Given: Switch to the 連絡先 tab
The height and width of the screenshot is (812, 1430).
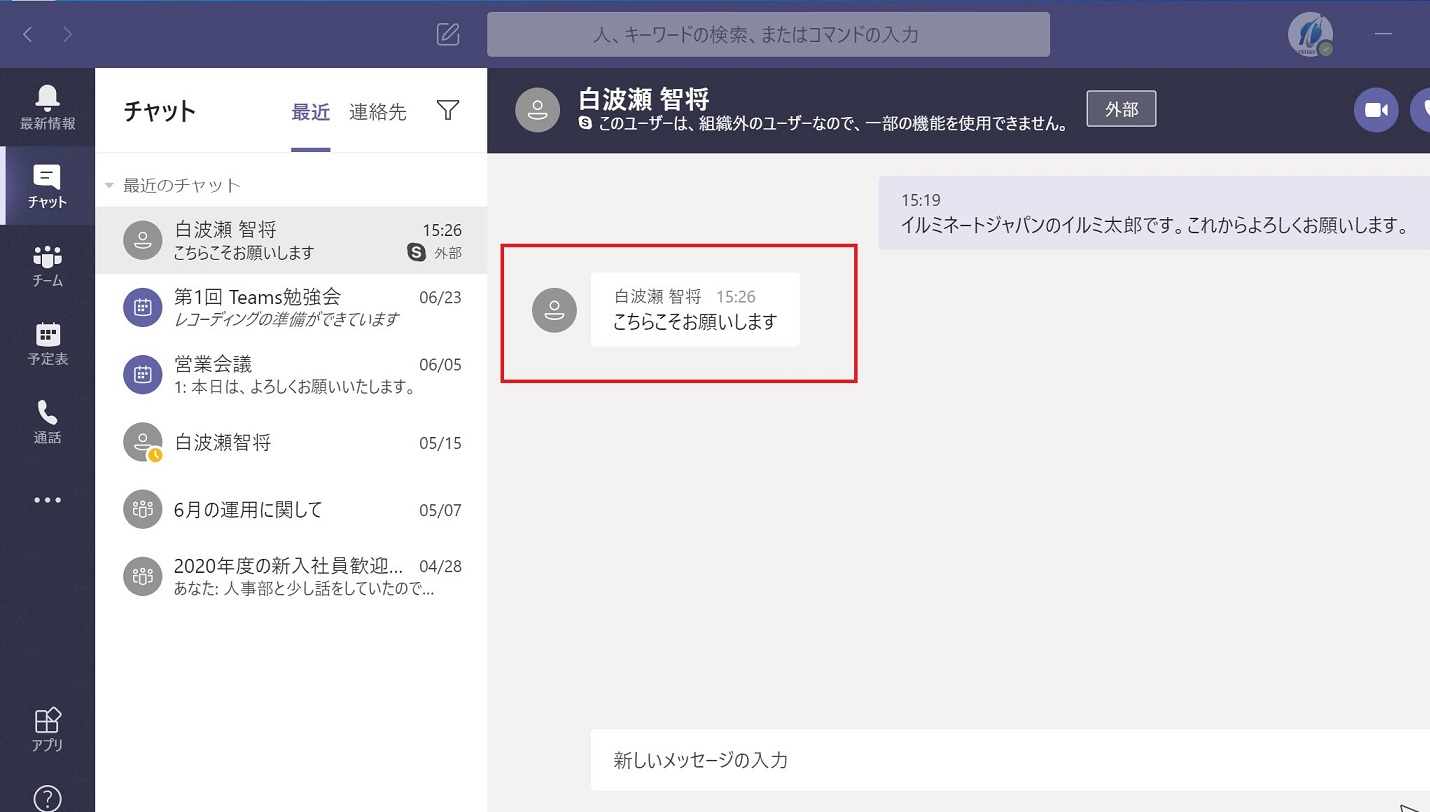Looking at the screenshot, I should [377, 112].
